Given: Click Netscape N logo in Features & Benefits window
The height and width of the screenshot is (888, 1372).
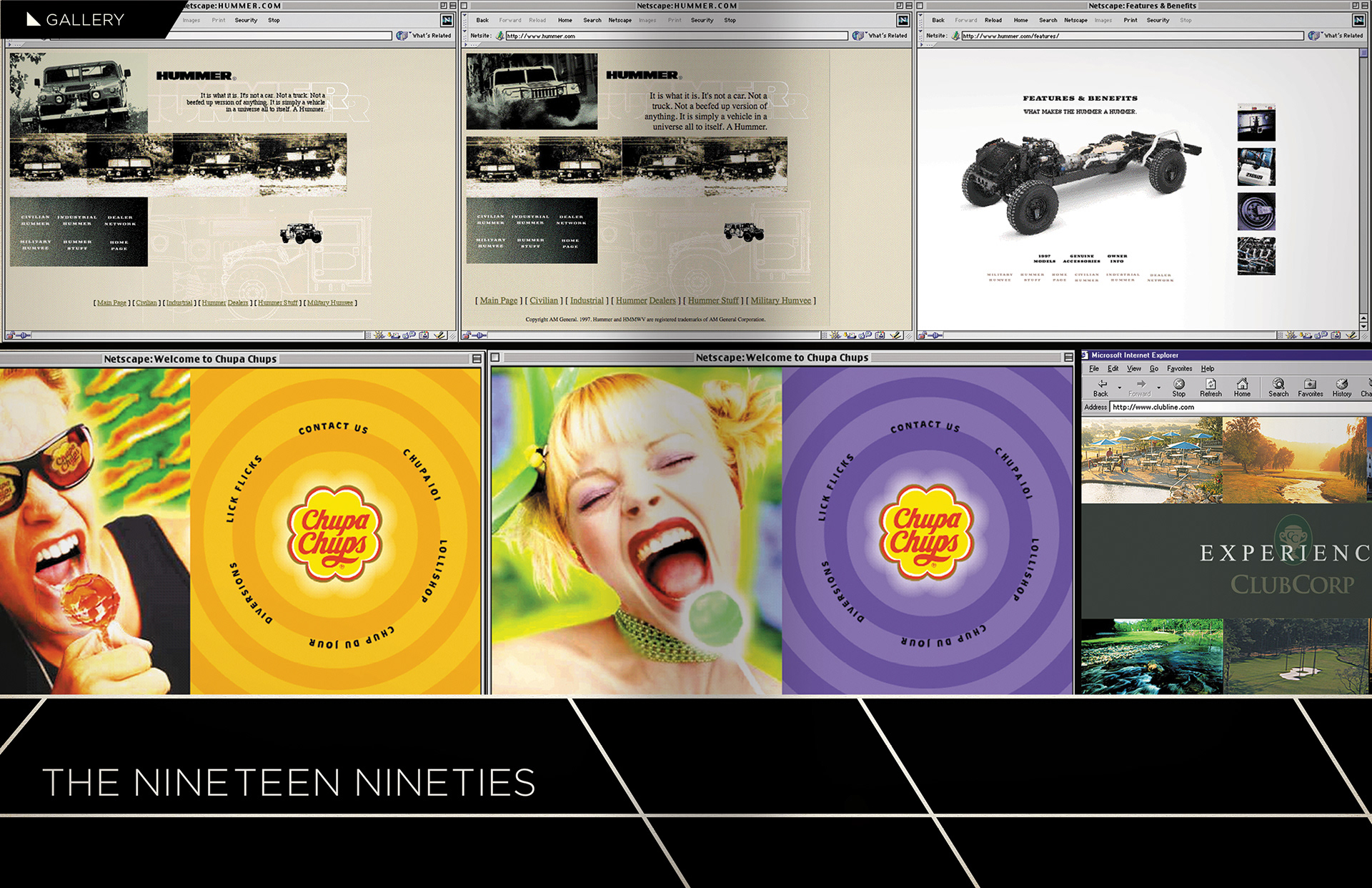Looking at the screenshot, I should [1358, 21].
